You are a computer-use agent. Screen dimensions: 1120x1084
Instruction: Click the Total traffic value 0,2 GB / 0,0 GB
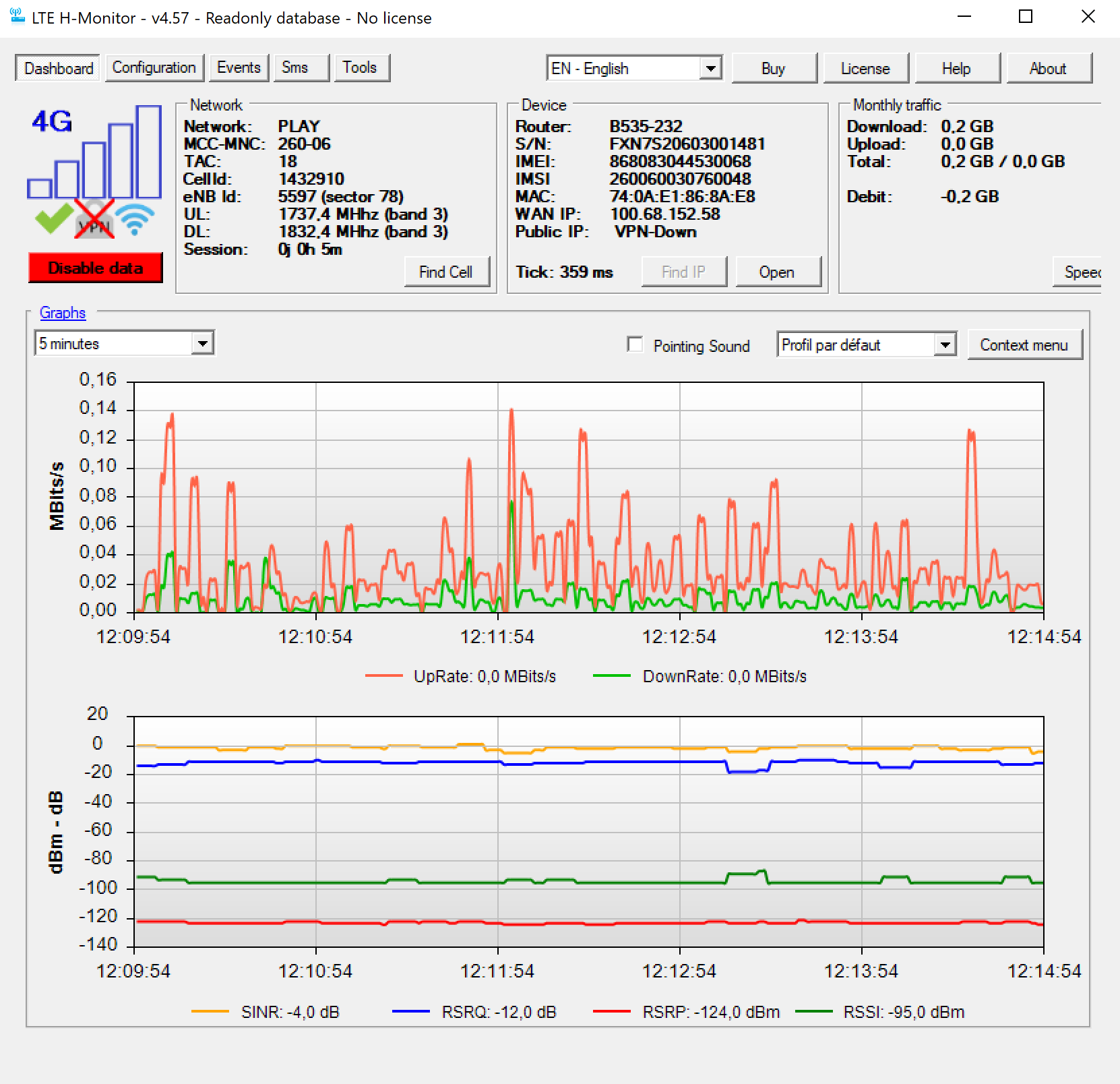click(x=1003, y=162)
